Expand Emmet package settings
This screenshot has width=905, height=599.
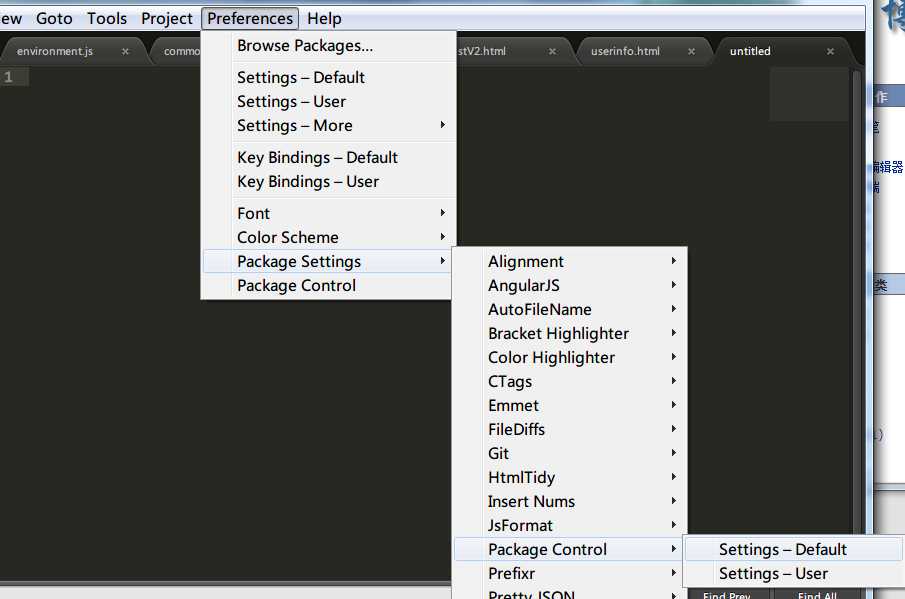(569, 406)
